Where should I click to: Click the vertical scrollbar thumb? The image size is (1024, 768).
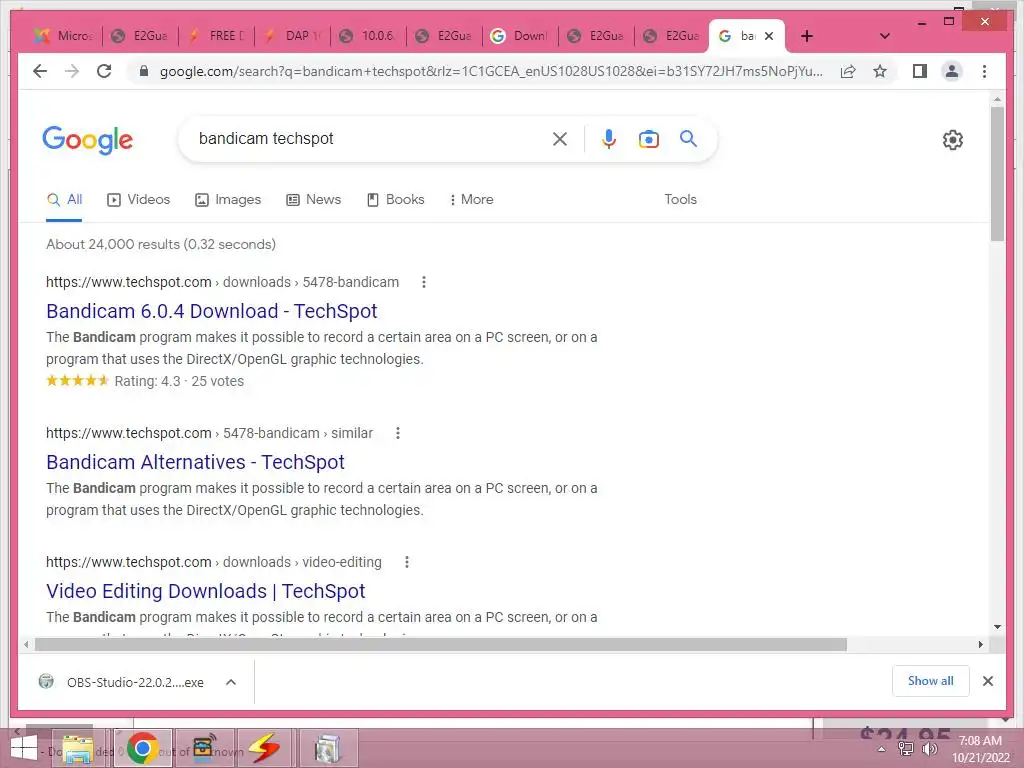997,174
